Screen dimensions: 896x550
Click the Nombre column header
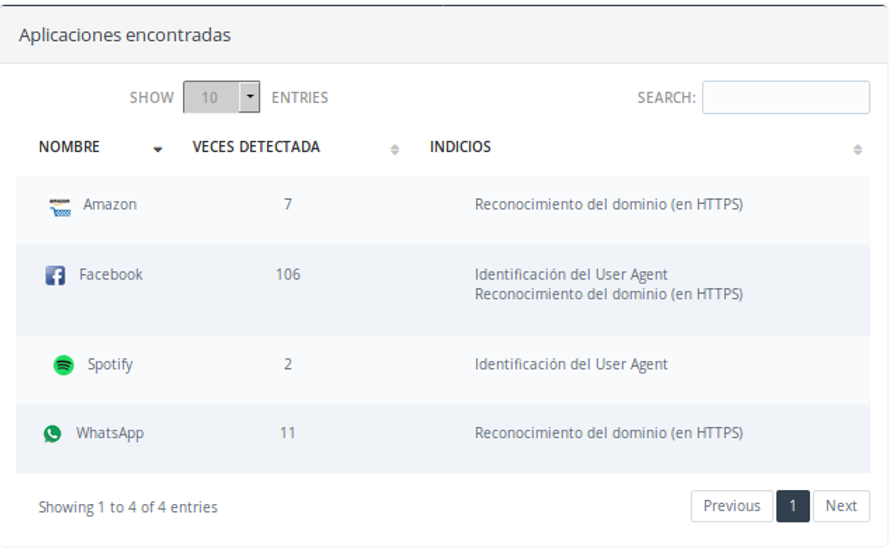[x=69, y=147]
